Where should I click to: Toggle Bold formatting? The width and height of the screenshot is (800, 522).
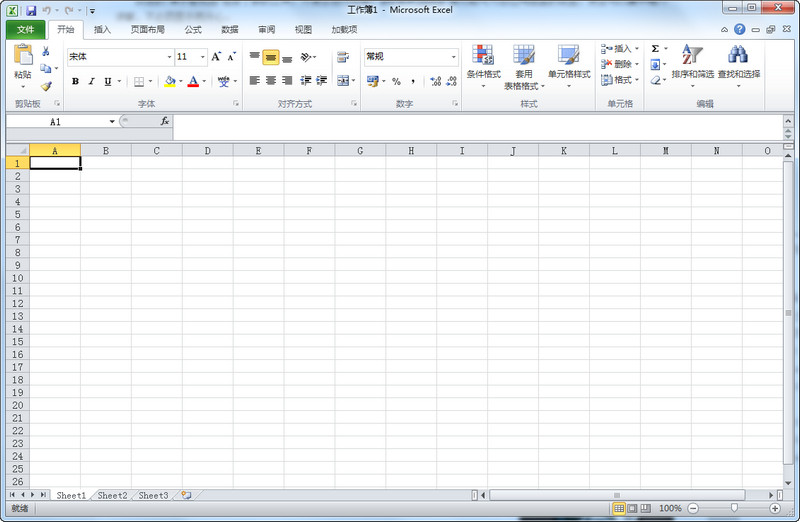click(75, 82)
